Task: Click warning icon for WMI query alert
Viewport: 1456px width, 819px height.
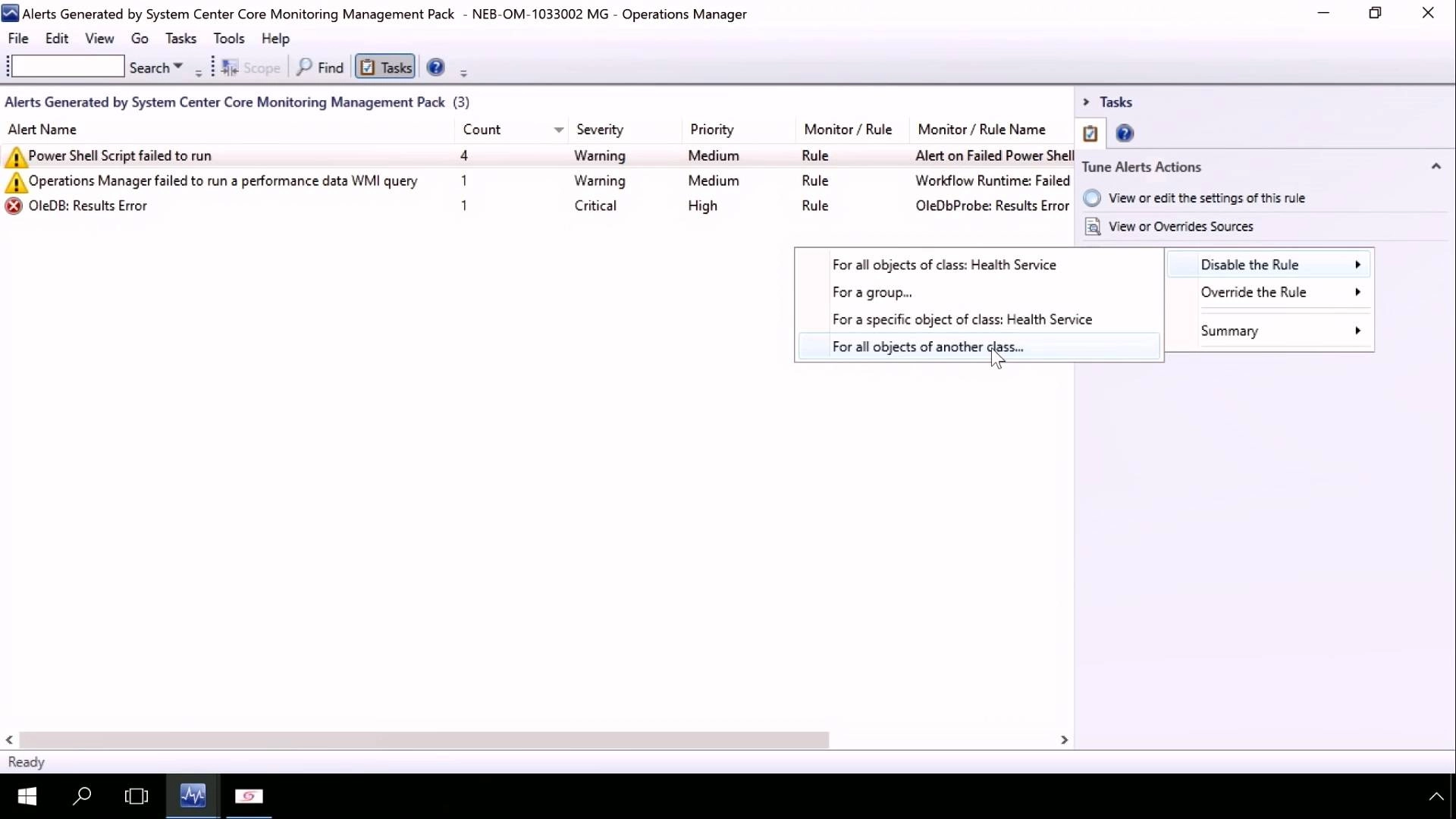Action: pos(14,182)
